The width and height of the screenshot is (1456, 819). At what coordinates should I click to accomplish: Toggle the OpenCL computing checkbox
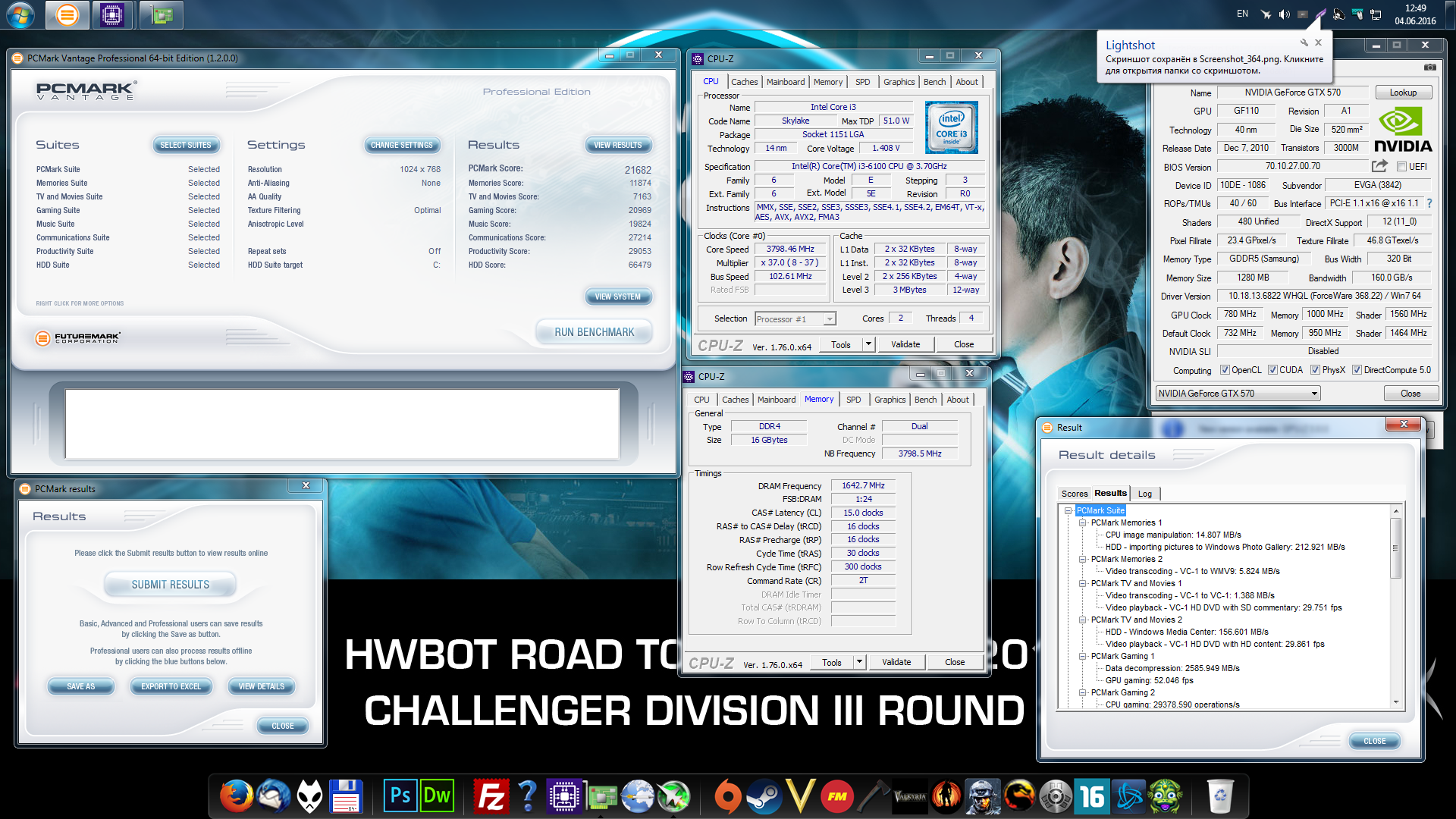click(1225, 370)
